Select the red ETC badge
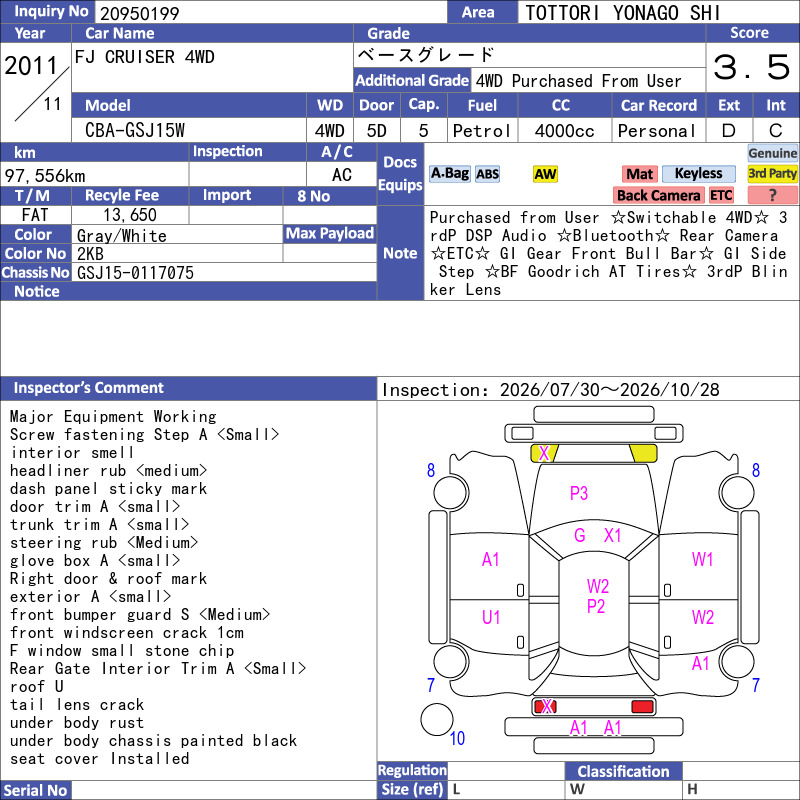The image size is (800, 800). pos(721,195)
